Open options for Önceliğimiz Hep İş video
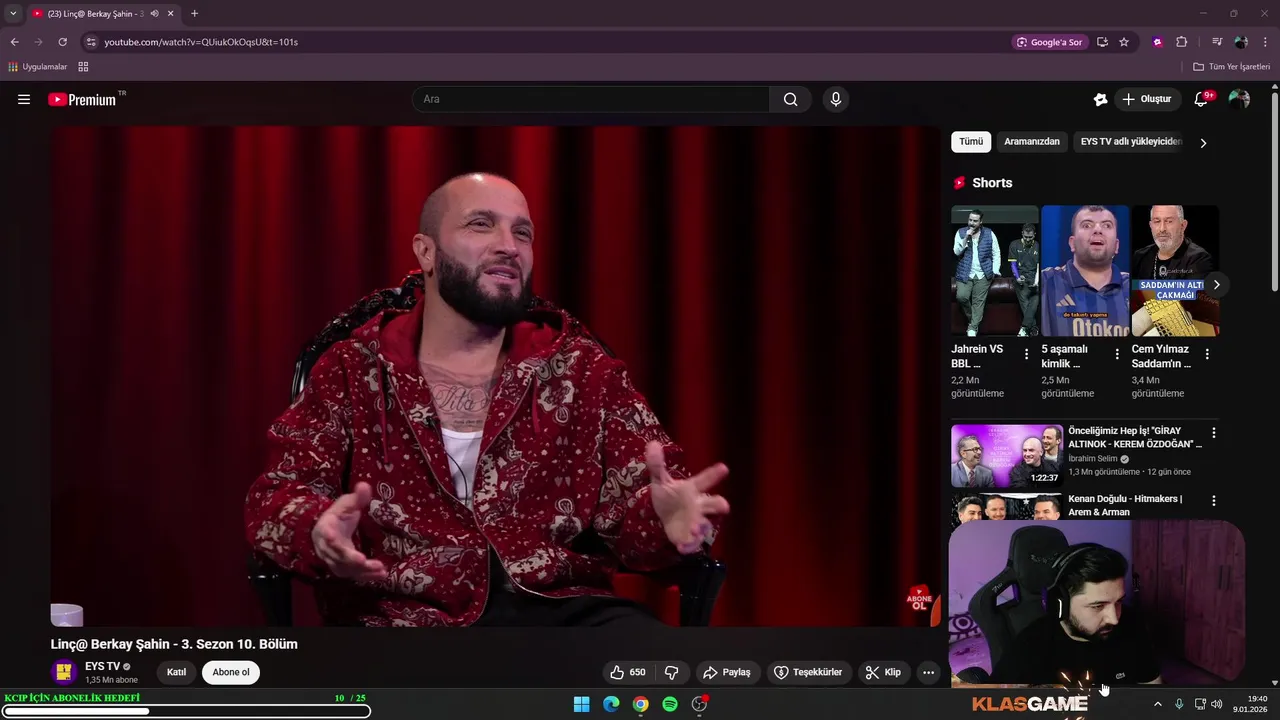Viewport: 1280px width, 720px height. point(1214,433)
